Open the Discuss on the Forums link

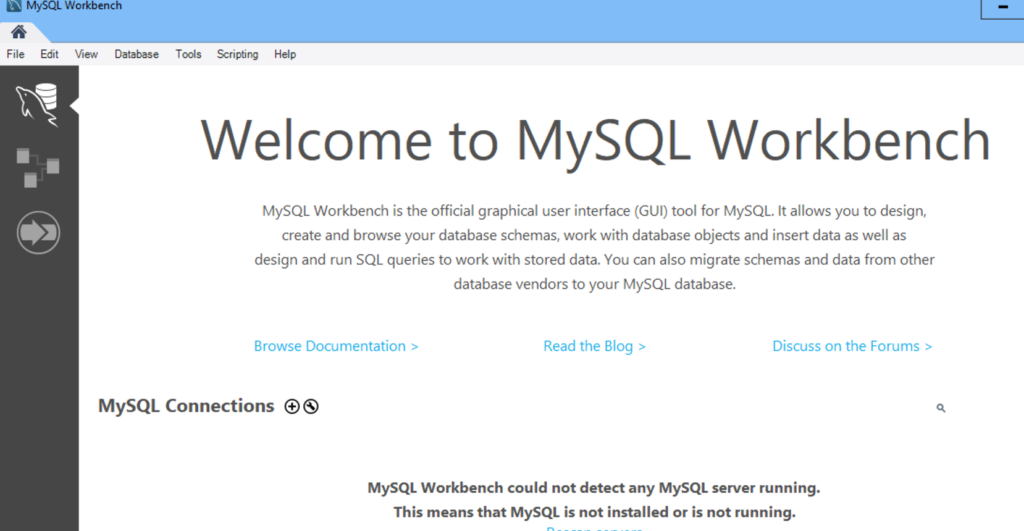click(x=852, y=346)
